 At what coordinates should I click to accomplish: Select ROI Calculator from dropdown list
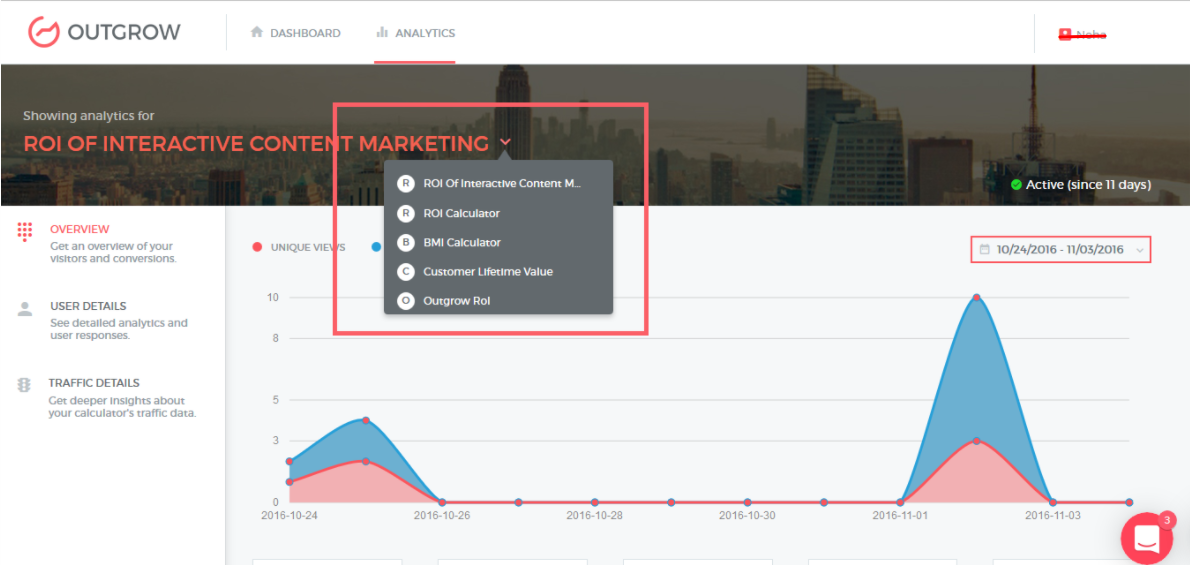[498, 213]
